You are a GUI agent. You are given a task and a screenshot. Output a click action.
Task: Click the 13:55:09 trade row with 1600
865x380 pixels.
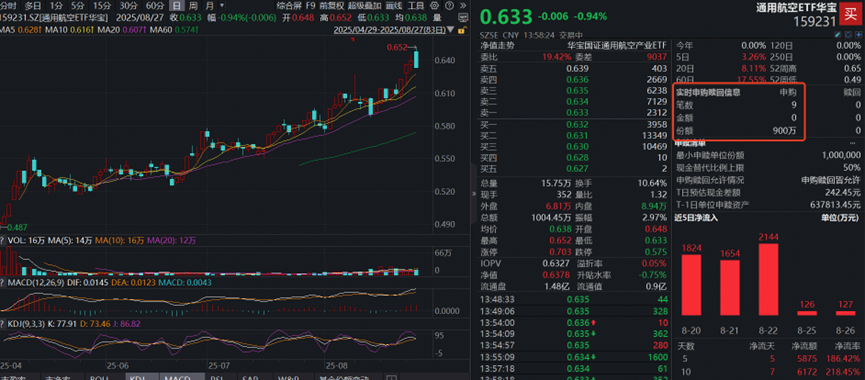click(573, 357)
